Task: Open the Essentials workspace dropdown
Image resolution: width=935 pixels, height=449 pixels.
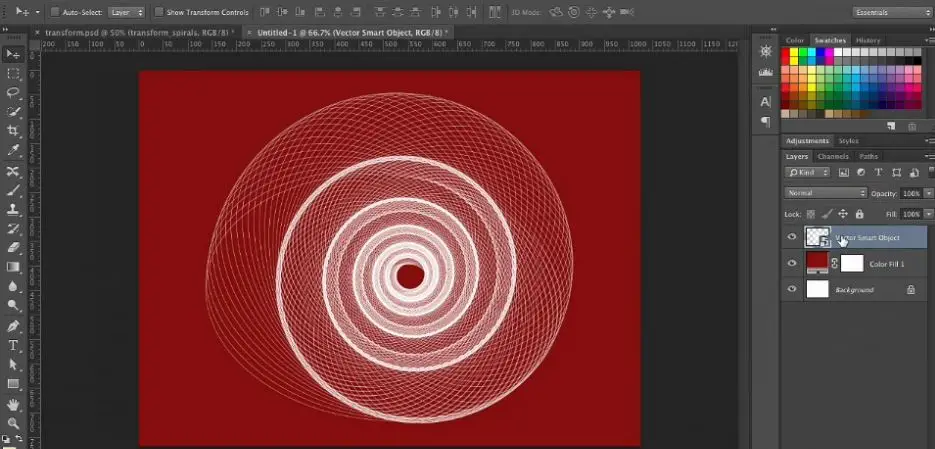Action: (x=890, y=12)
